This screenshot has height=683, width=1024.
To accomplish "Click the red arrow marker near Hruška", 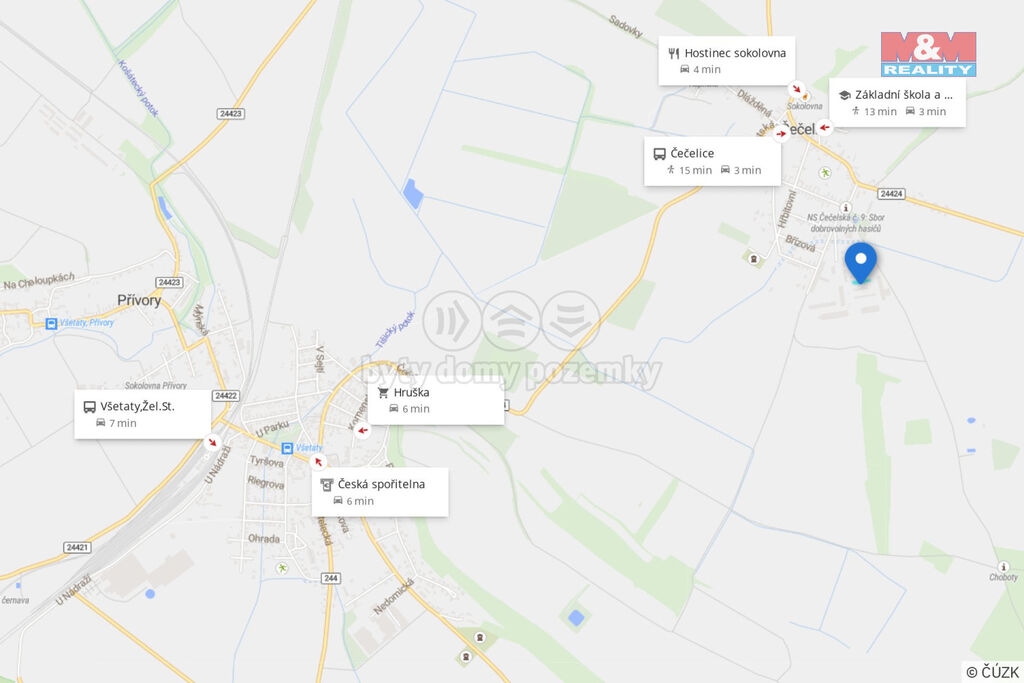I will click(363, 430).
